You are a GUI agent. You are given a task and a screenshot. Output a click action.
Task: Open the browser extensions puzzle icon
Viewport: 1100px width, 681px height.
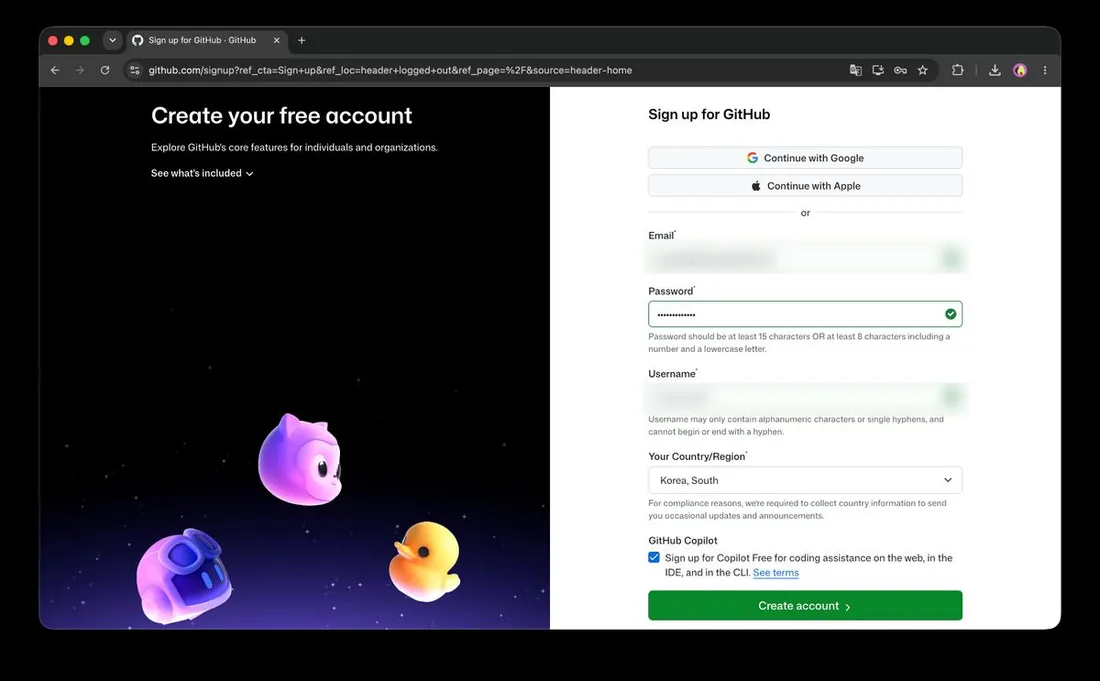click(x=958, y=70)
